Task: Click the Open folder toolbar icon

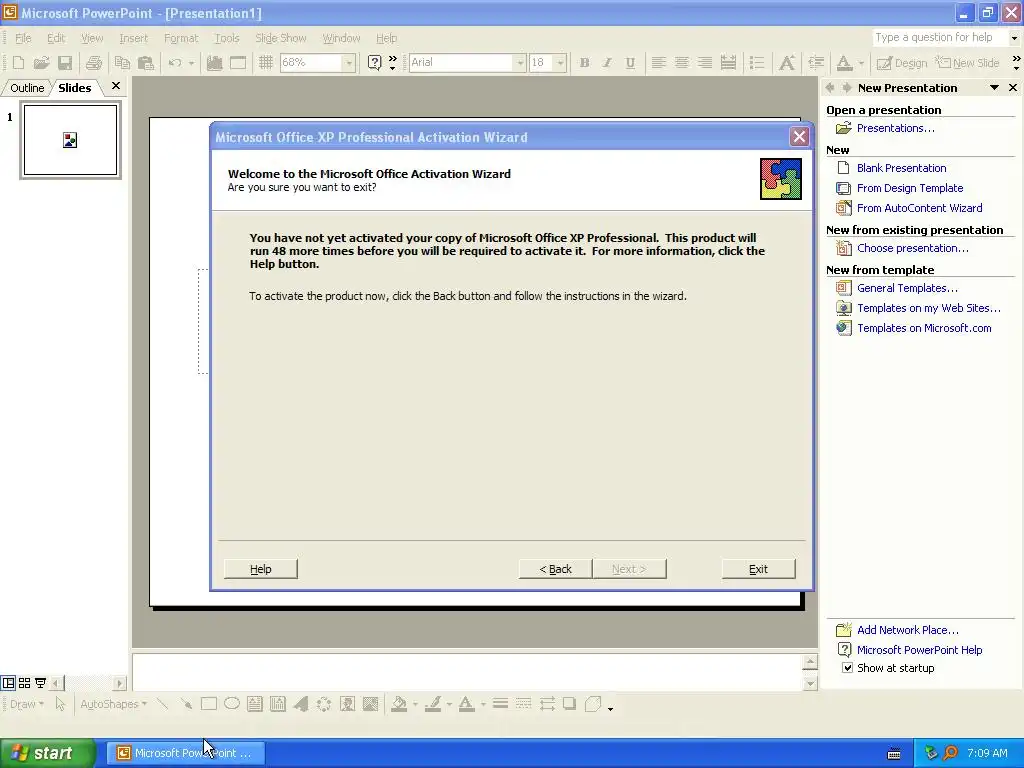Action: click(x=42, y=63)
